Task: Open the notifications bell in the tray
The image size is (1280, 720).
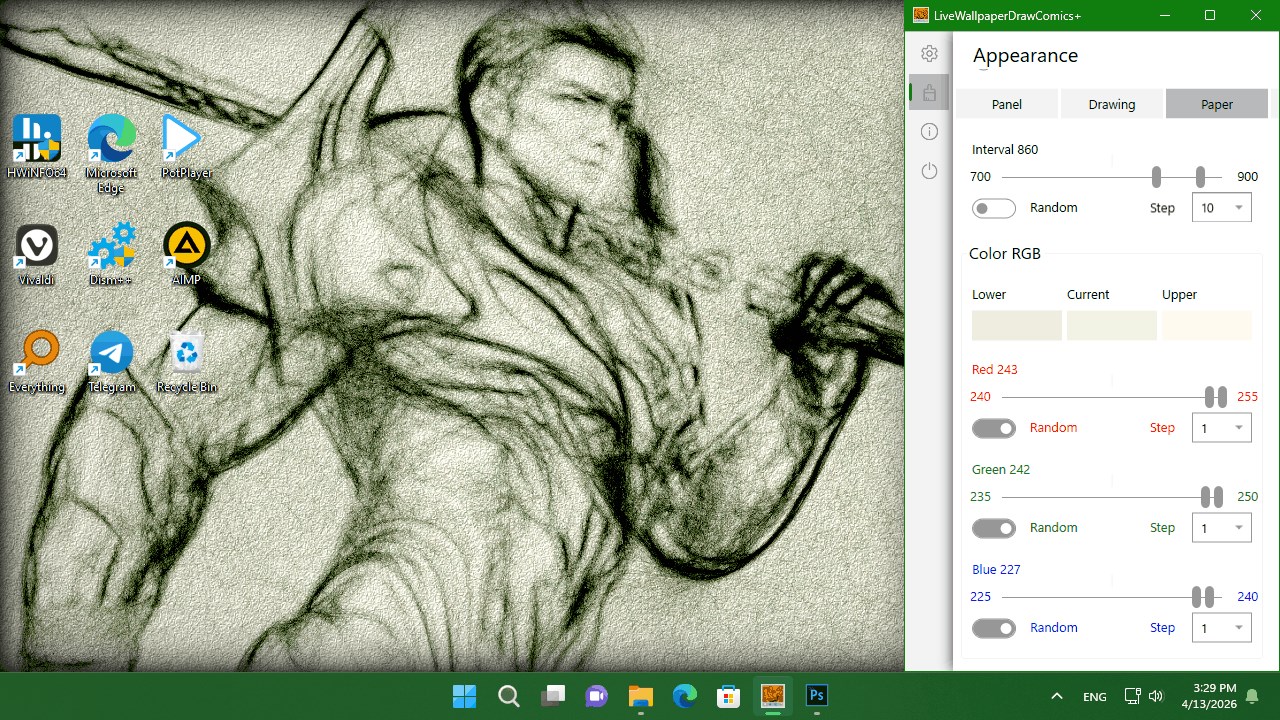Action: click(1252, 696)
